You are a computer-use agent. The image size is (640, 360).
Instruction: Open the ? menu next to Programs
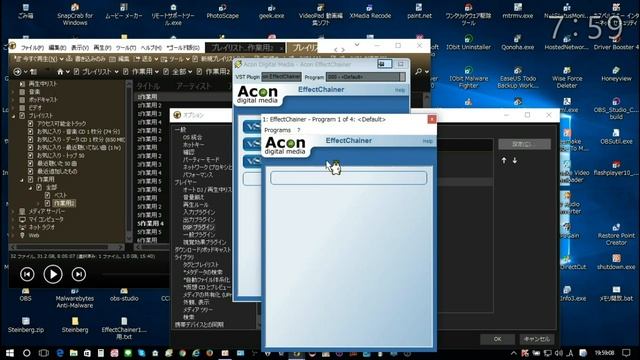point(299,130)
